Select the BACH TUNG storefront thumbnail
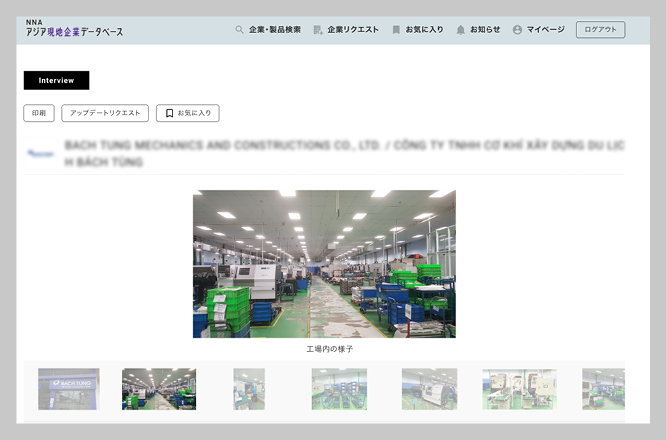This screenshot has height=440, width=667. coord(69,389)
